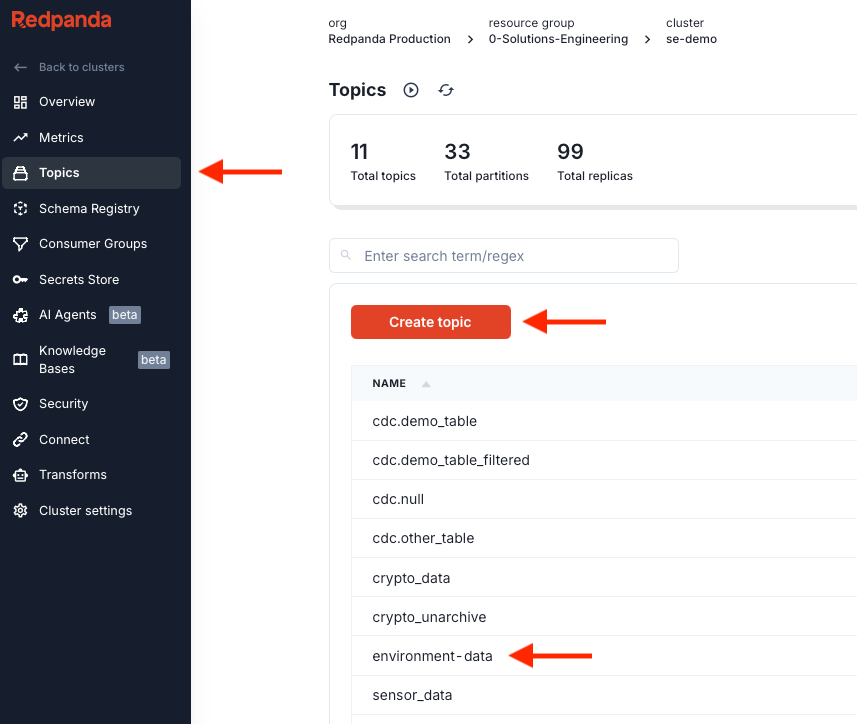Click the Security shield icon
Screen dimensions: 857x724
(20, 404)
